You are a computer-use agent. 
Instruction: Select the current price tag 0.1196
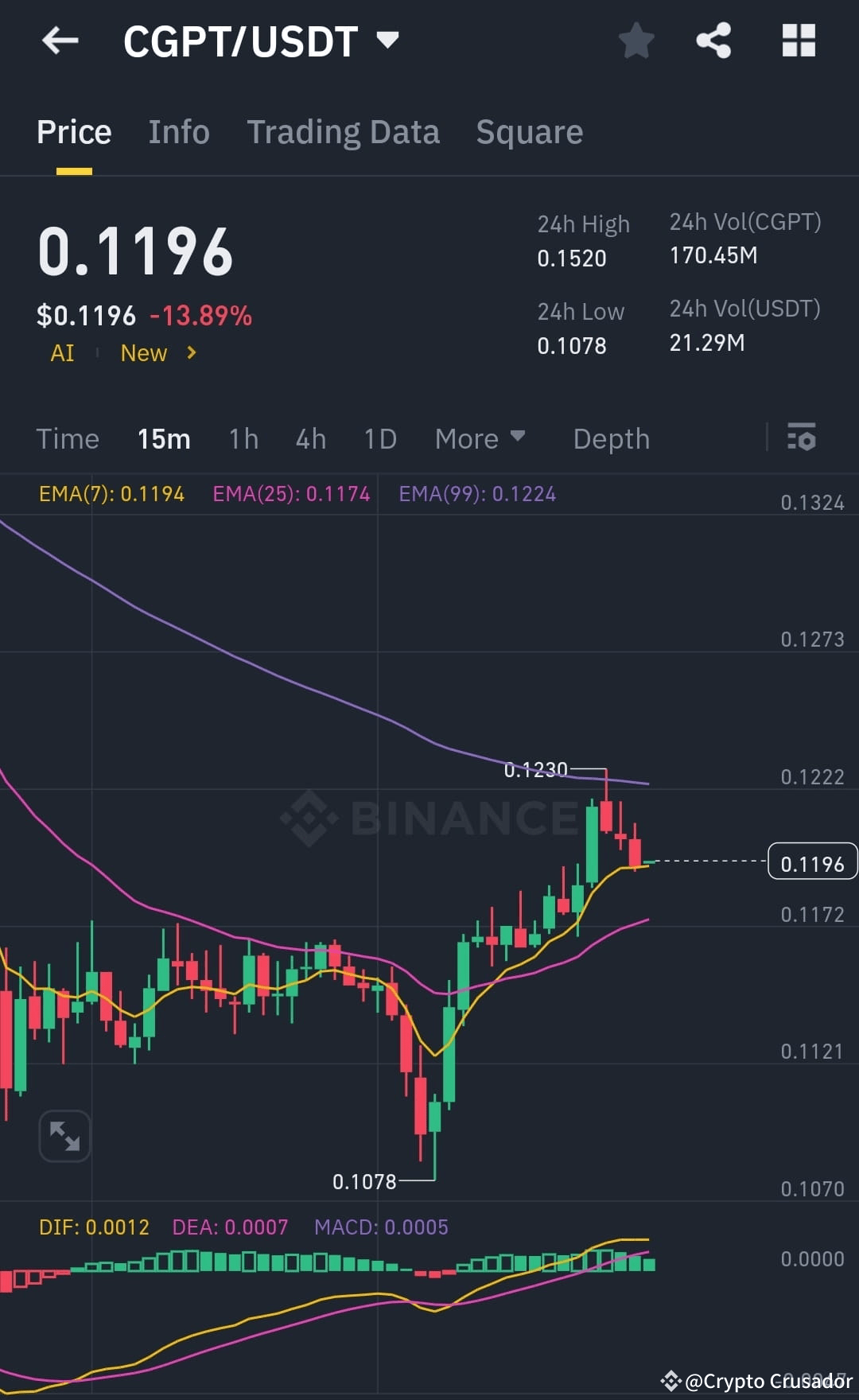(811, 861)
